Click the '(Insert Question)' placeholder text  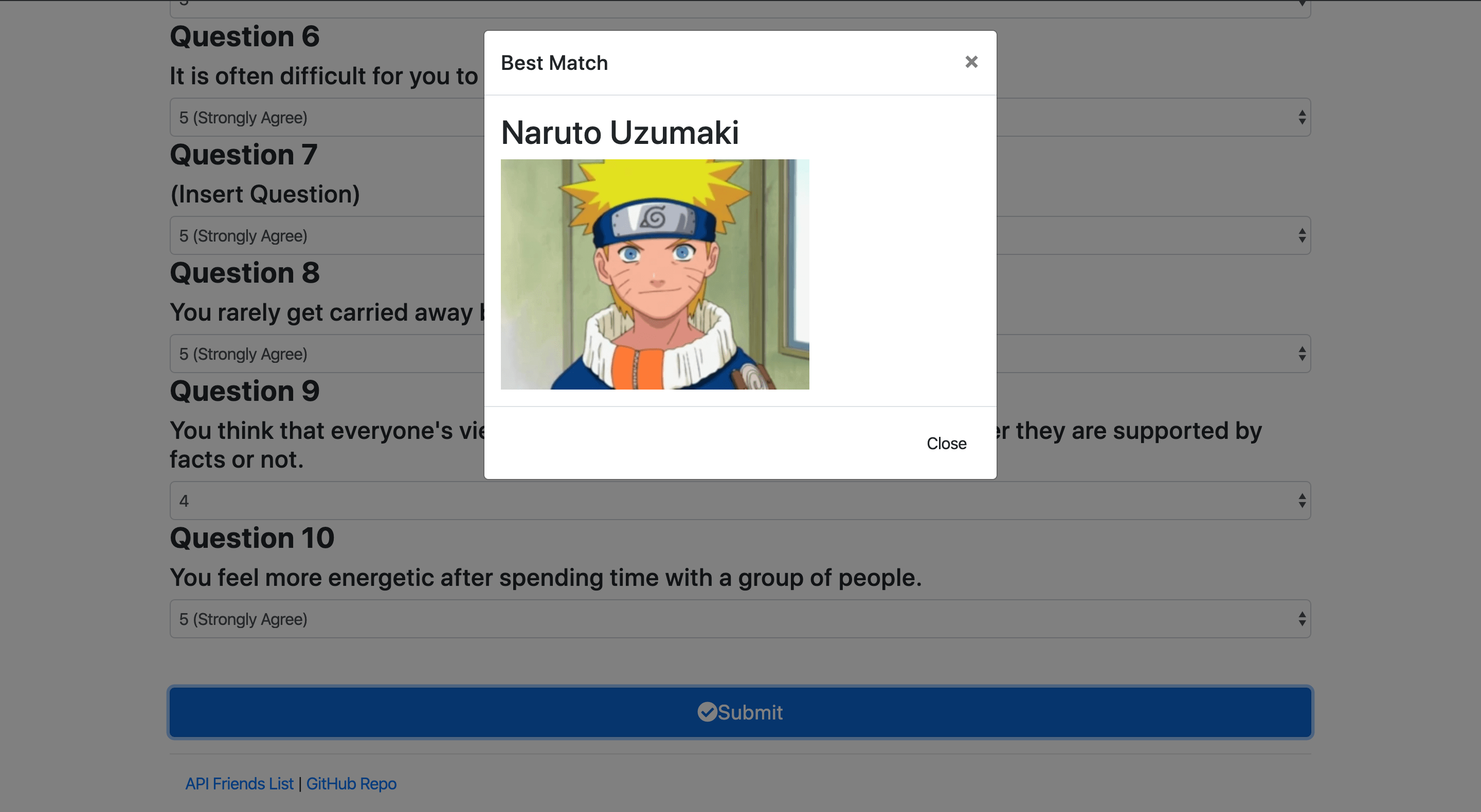click(265, 194)
